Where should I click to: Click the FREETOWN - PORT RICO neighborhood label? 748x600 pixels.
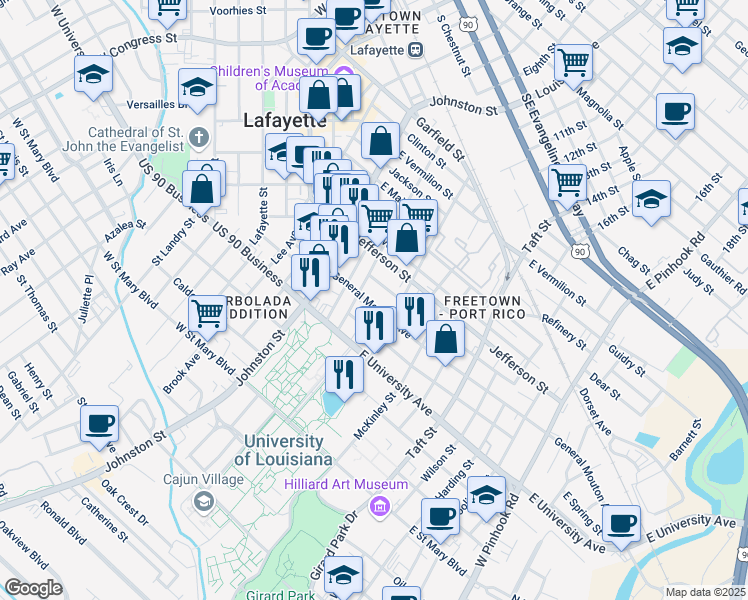(x=483, y=308)
